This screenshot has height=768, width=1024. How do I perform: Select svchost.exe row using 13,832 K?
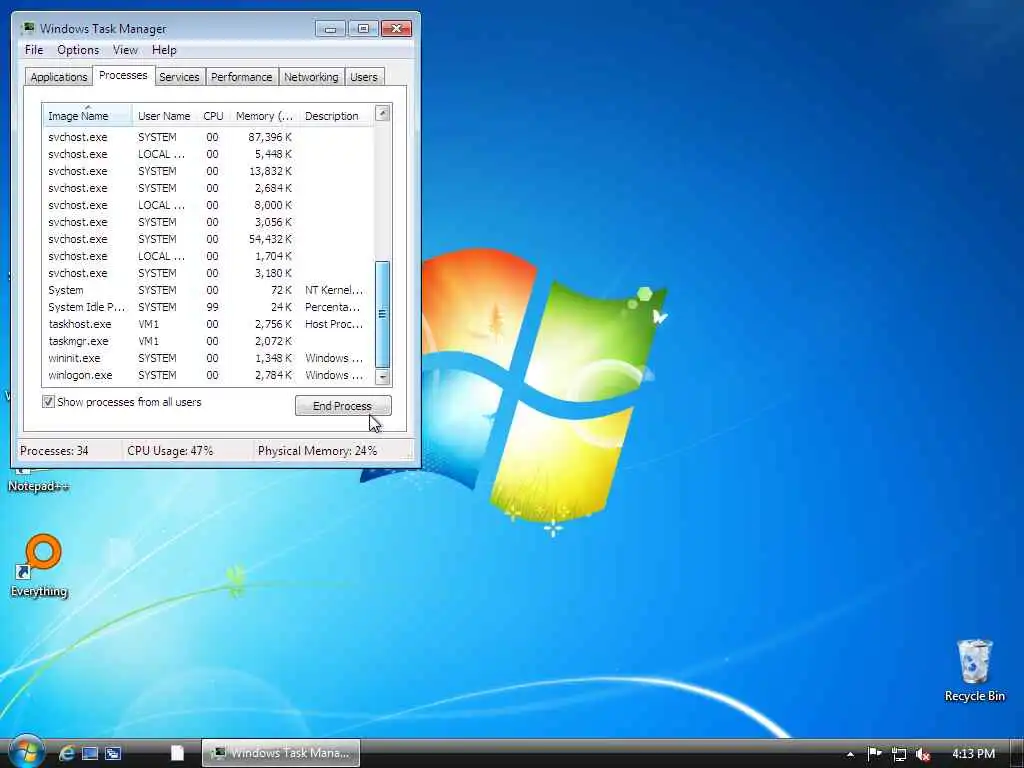209,171
